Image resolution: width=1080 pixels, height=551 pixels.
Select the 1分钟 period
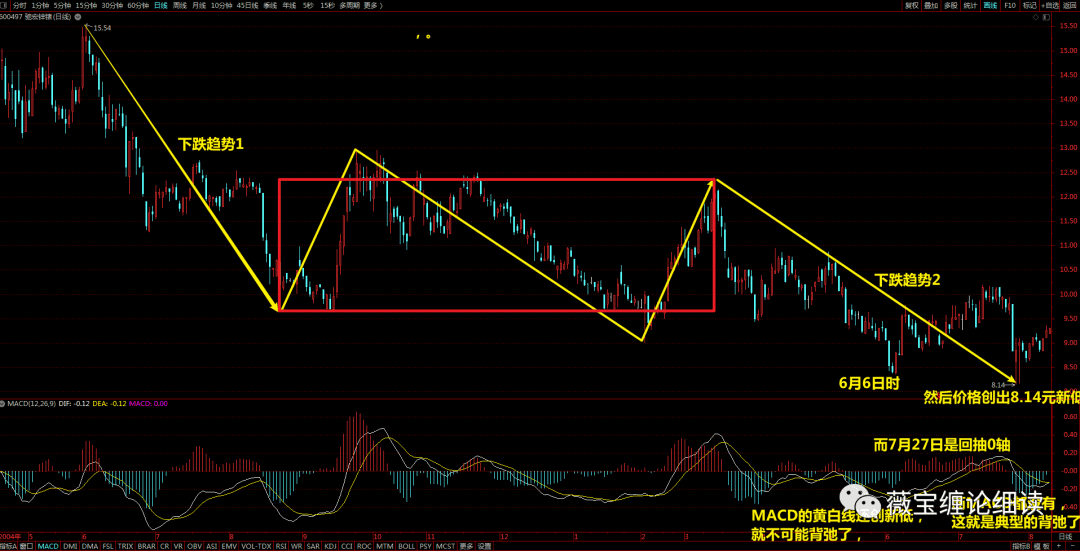tap(41, 6)
